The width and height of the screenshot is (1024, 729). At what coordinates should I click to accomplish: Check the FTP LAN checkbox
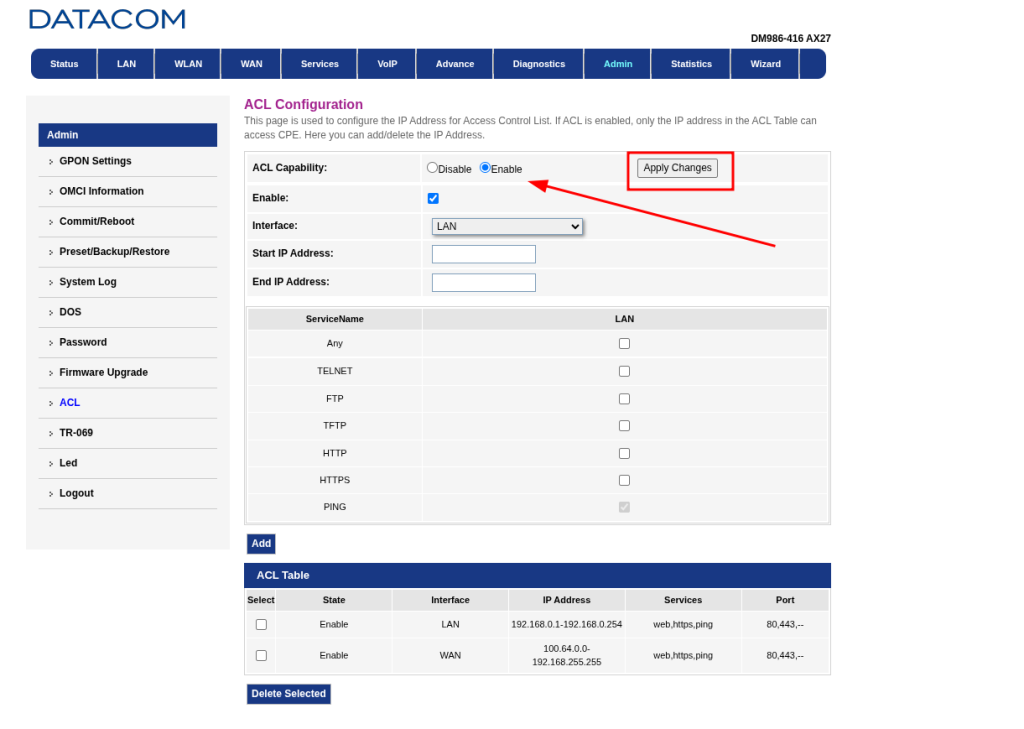(624, 398)
